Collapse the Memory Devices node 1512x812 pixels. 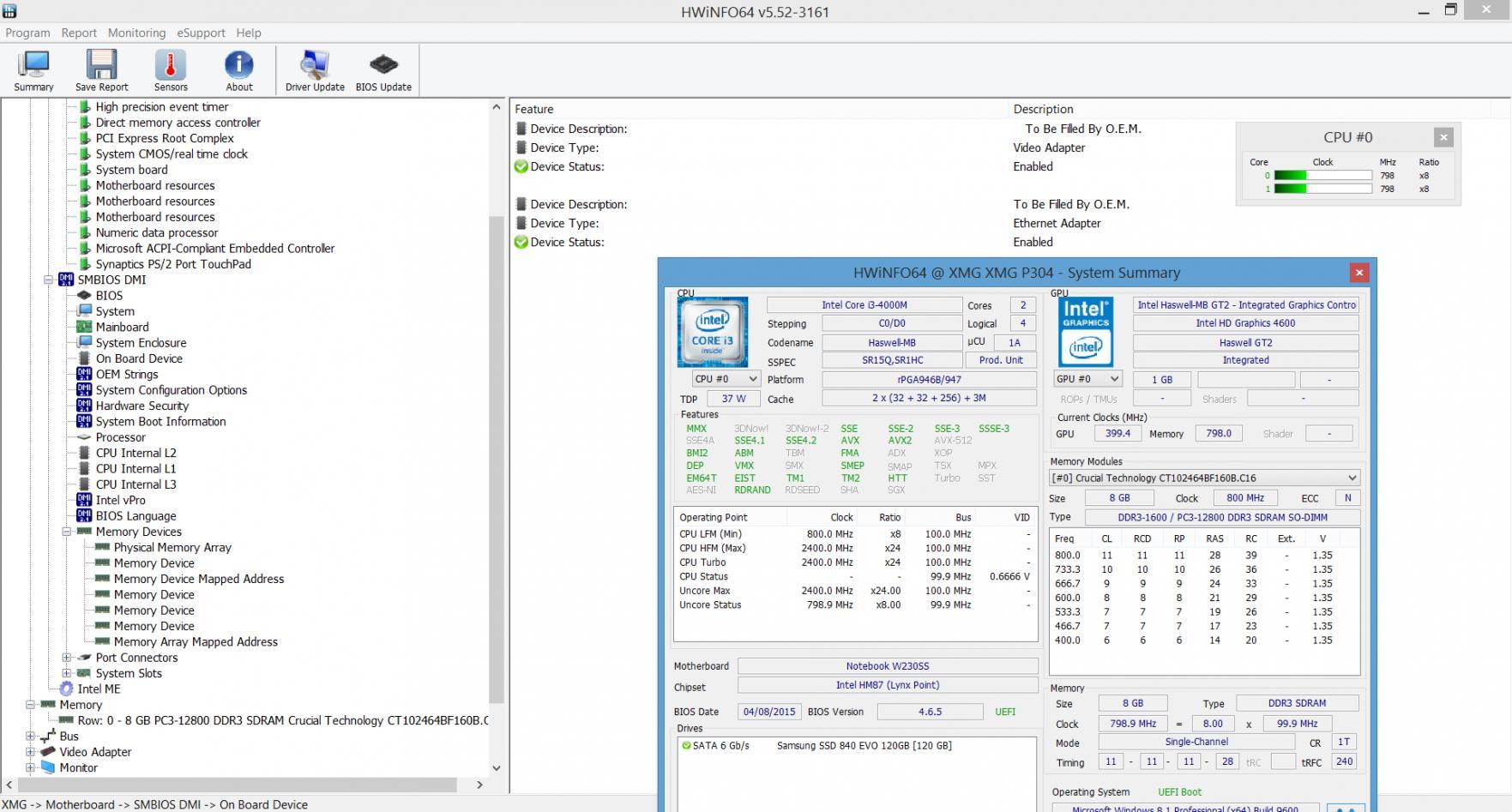67,532
